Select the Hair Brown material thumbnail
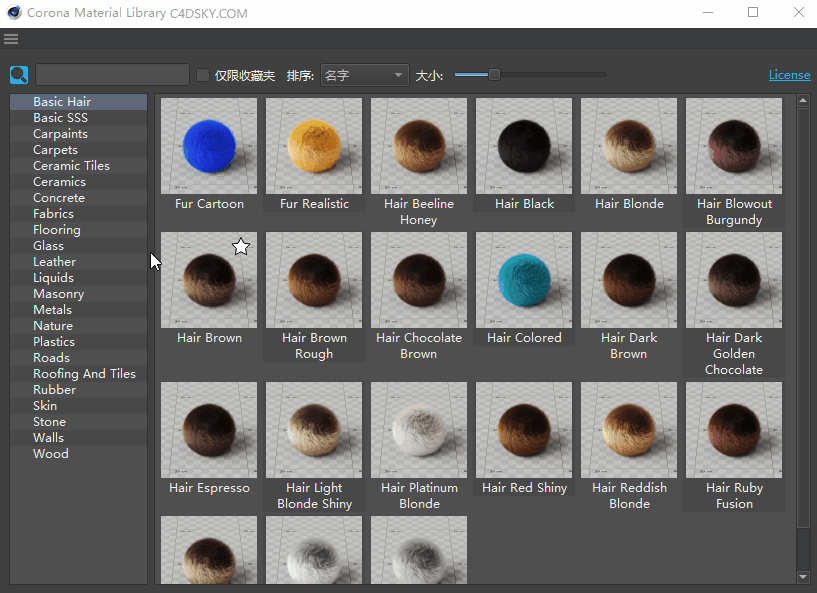The image size is (817, 593). [x=209, y=280]
